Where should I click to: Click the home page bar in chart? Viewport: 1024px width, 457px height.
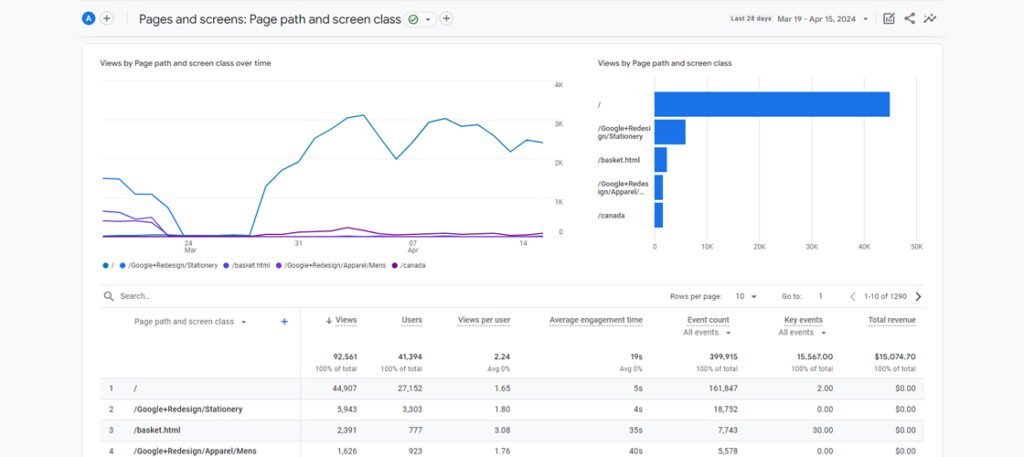(771, 104)
